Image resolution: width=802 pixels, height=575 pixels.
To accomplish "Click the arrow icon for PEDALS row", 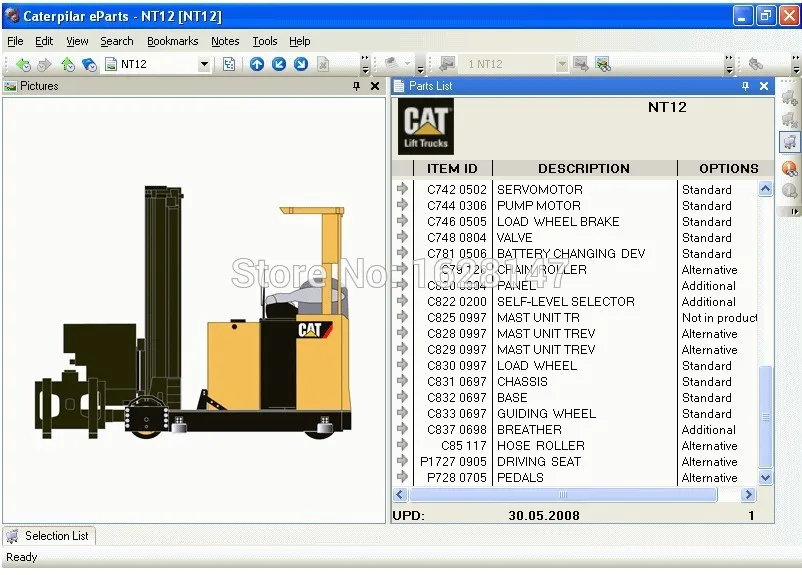I will pyautogui.click(x=402, y=476).
